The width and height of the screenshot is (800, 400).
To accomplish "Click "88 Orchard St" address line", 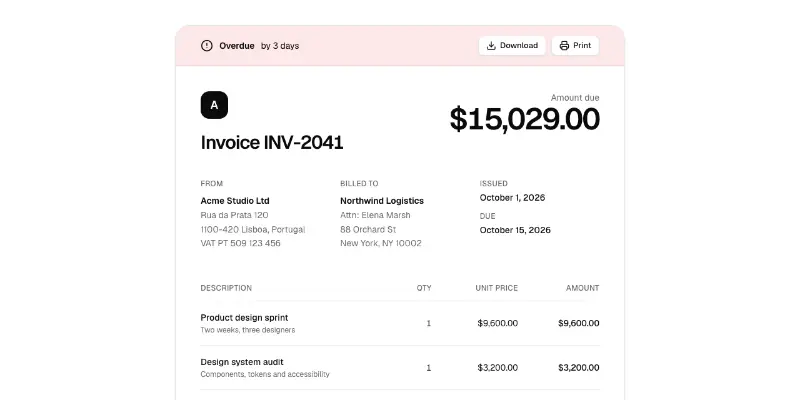I will click(368, 230).
